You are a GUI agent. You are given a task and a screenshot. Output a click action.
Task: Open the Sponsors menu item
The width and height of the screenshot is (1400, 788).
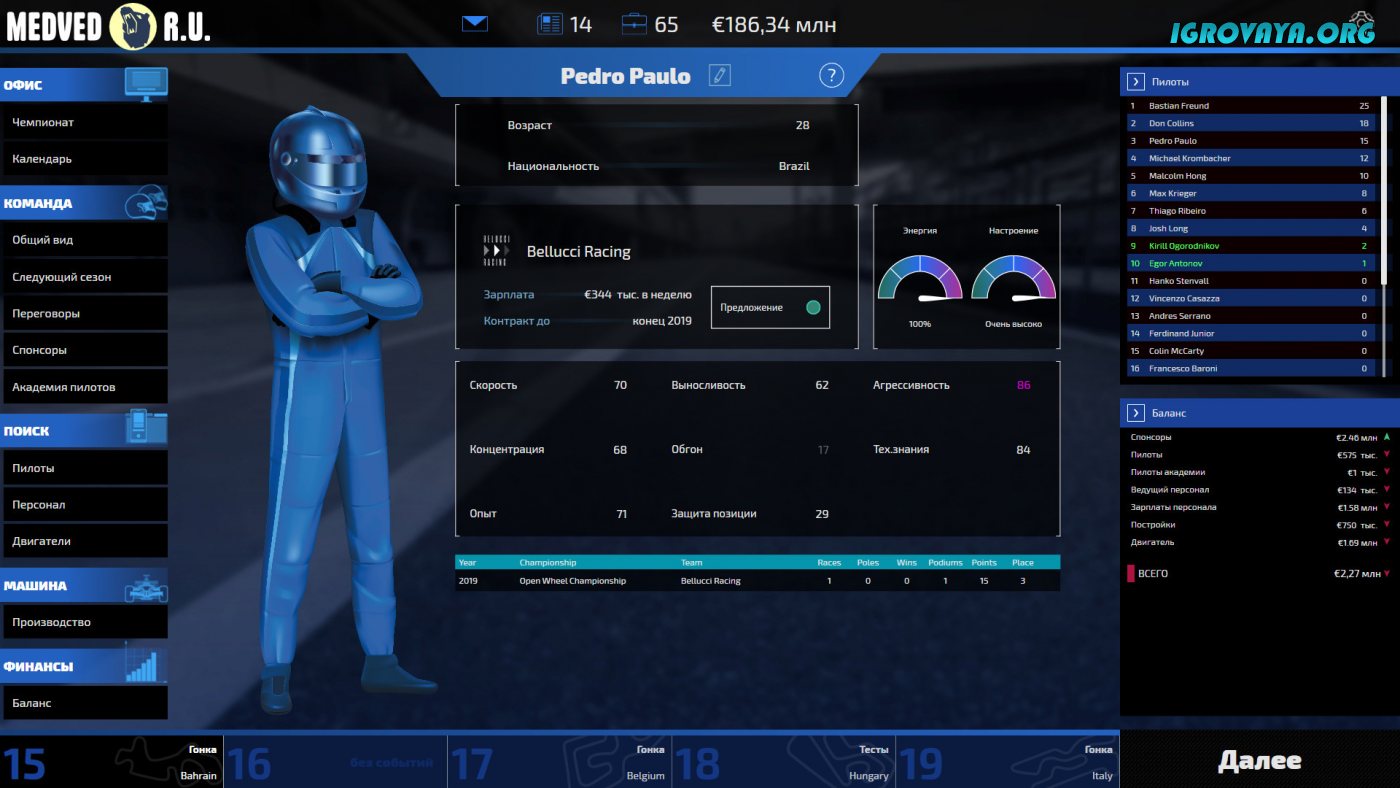(x=84, y=350)
